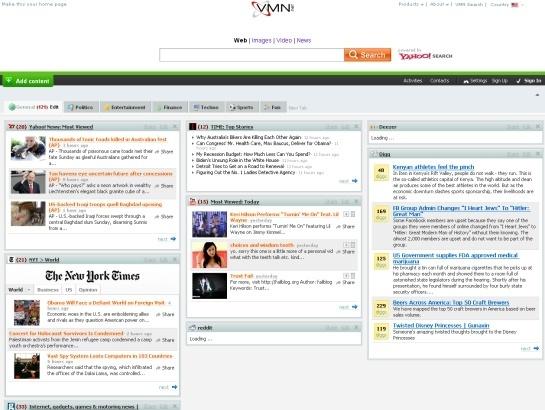Open Twisted Disney Princesses link

441,325
